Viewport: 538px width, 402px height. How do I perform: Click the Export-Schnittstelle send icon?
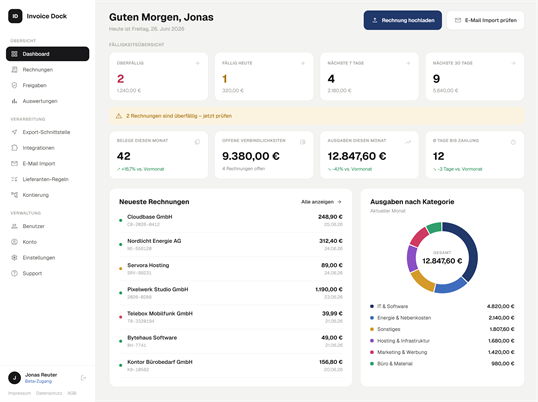point(14,132)
